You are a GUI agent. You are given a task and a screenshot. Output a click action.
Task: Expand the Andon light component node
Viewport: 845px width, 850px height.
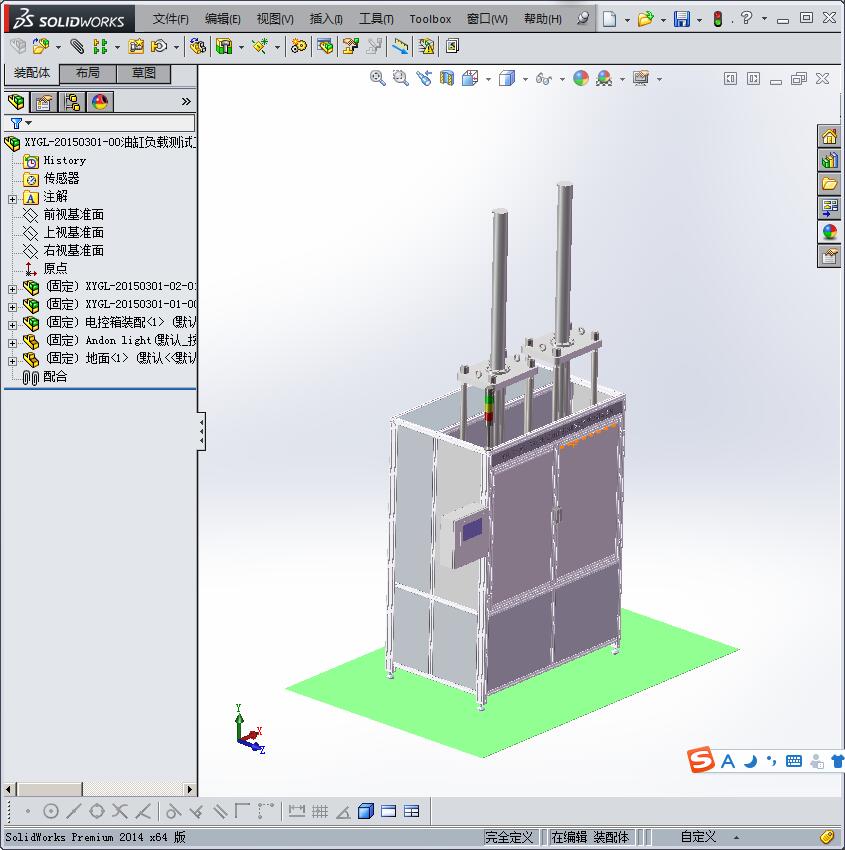coord(12,342)
